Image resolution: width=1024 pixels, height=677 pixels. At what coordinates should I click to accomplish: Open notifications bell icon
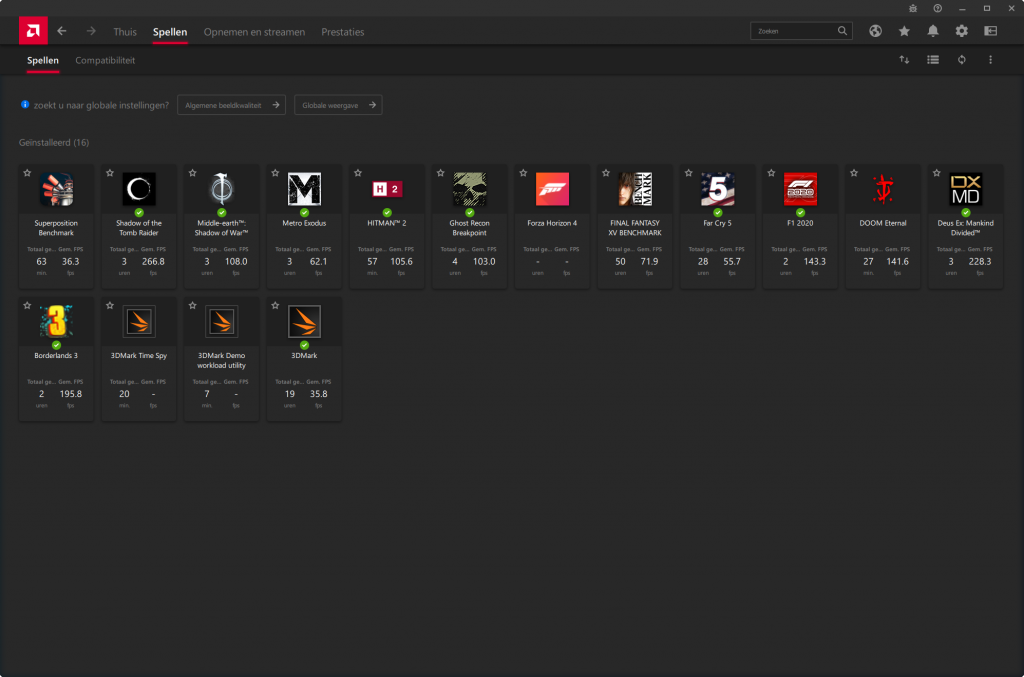click(x=933, y=31)
